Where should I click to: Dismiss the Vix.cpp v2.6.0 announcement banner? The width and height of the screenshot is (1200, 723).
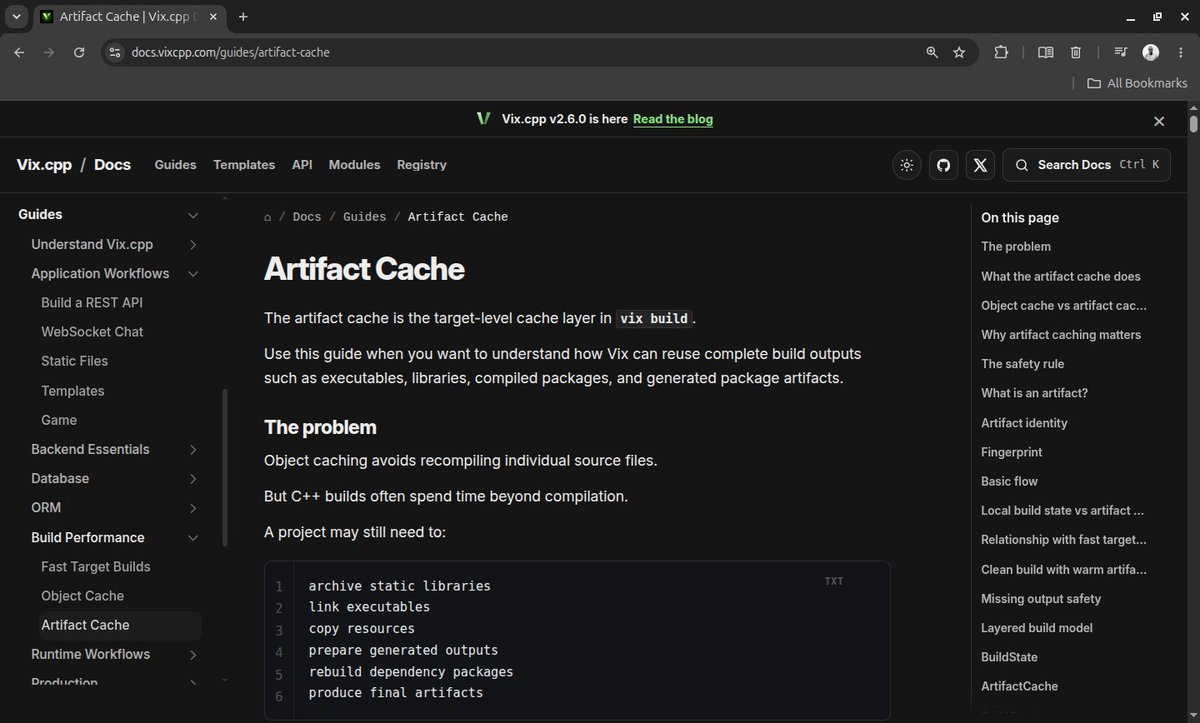(x=1159, y=121)
